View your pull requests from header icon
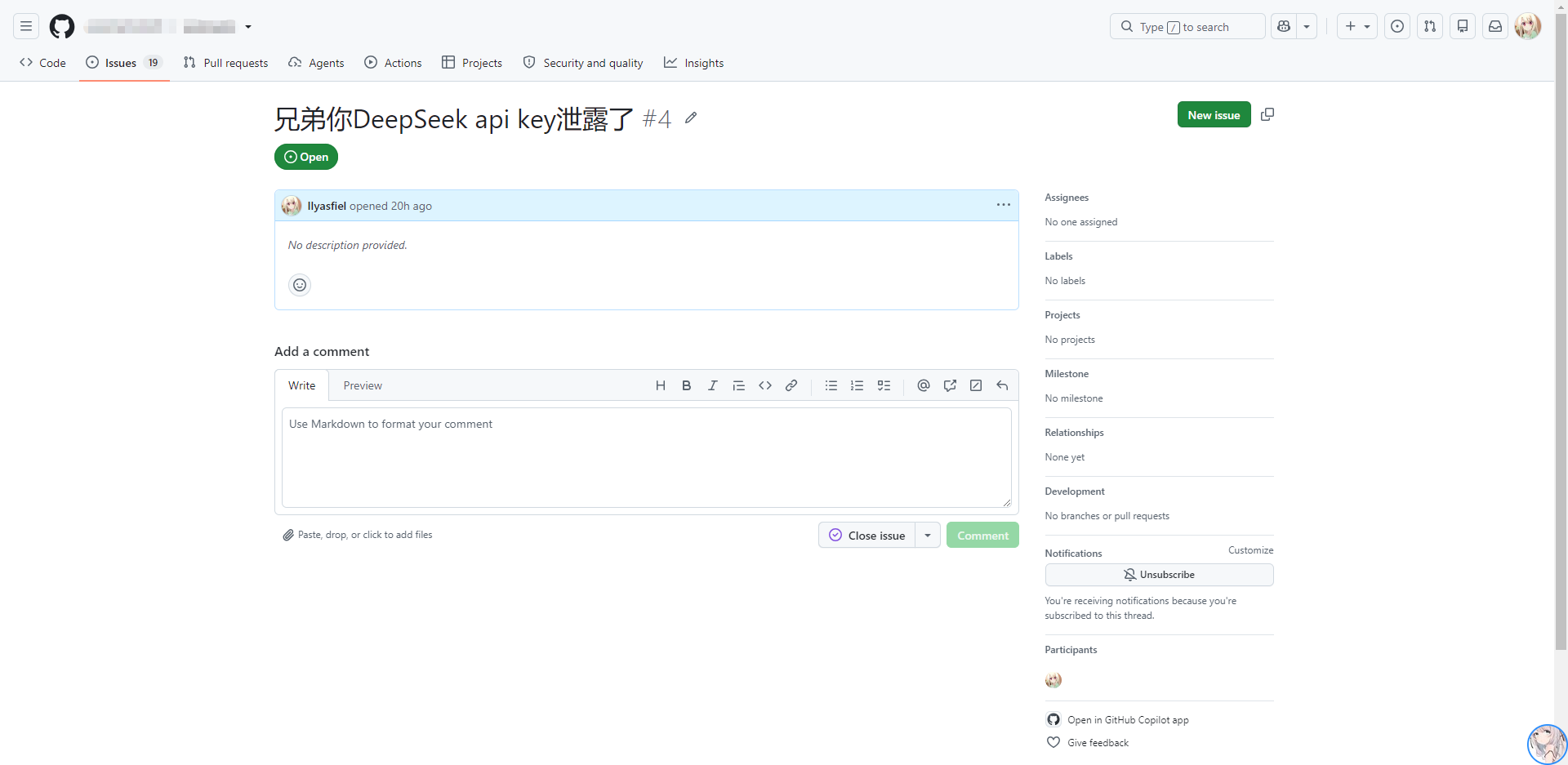This screenshot has height=765, width=1568. click(1430, 26)
